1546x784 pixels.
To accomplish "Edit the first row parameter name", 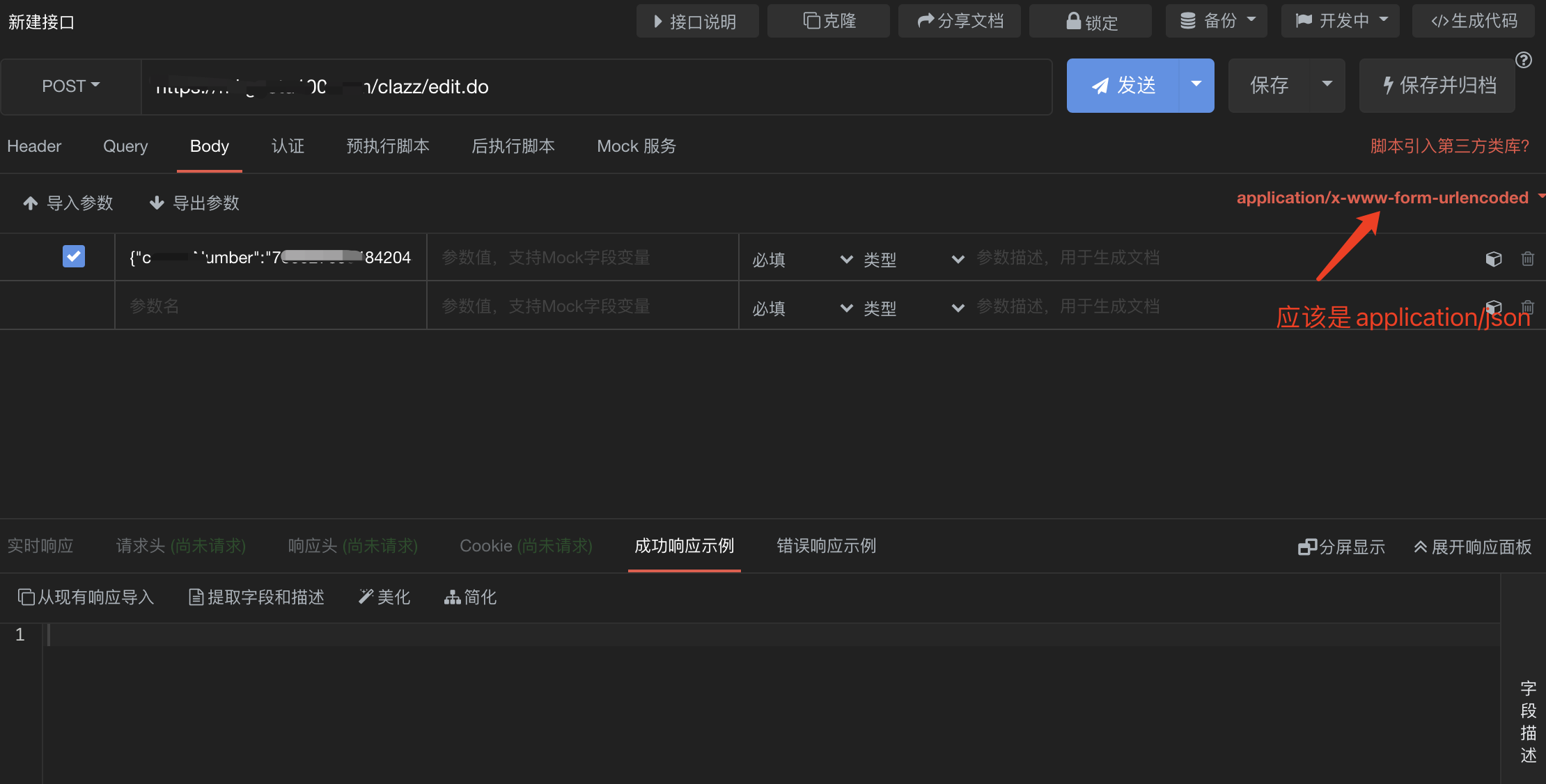I will (271, 258).
